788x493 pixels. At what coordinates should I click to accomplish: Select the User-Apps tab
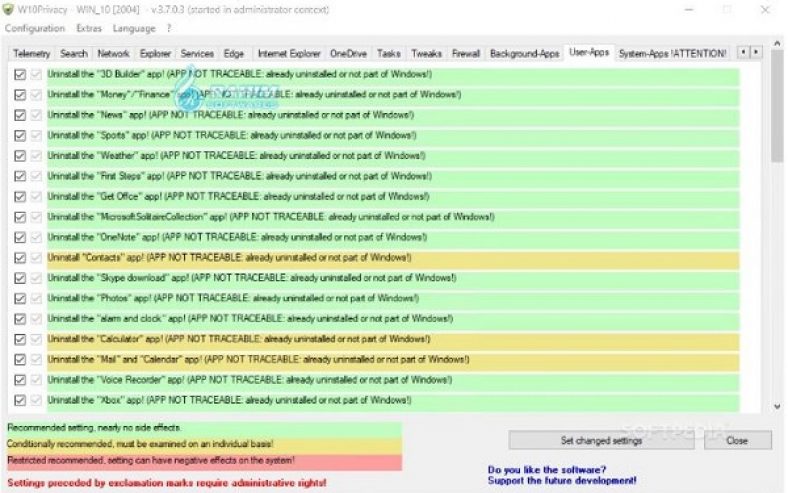(589, 52)
